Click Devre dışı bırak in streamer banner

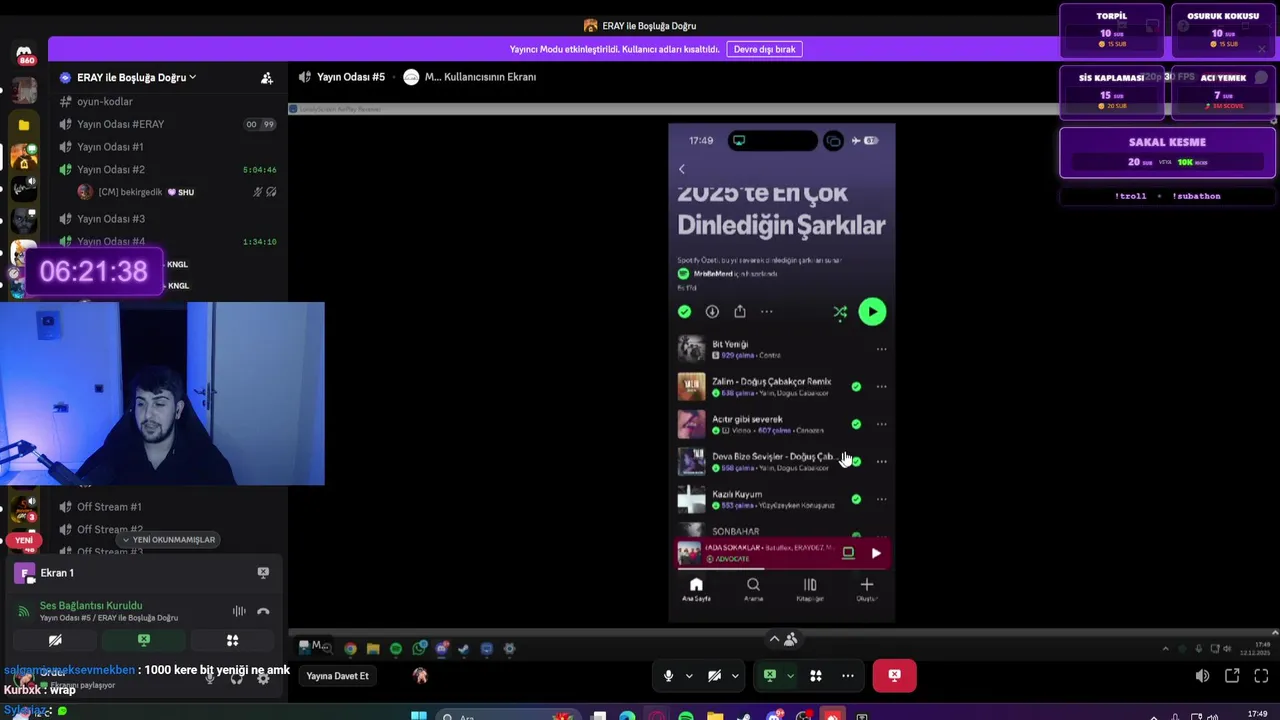tap(765, 49)
